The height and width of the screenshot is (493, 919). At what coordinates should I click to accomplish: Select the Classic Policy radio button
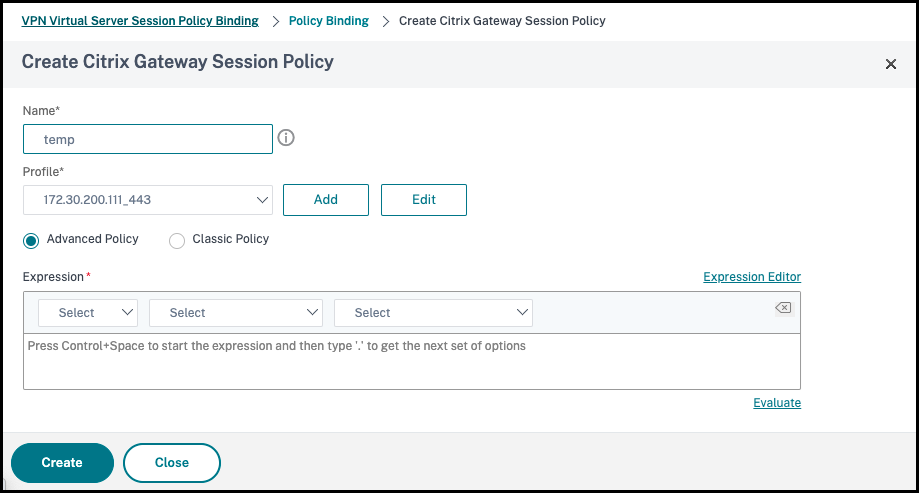click(177, 240)
